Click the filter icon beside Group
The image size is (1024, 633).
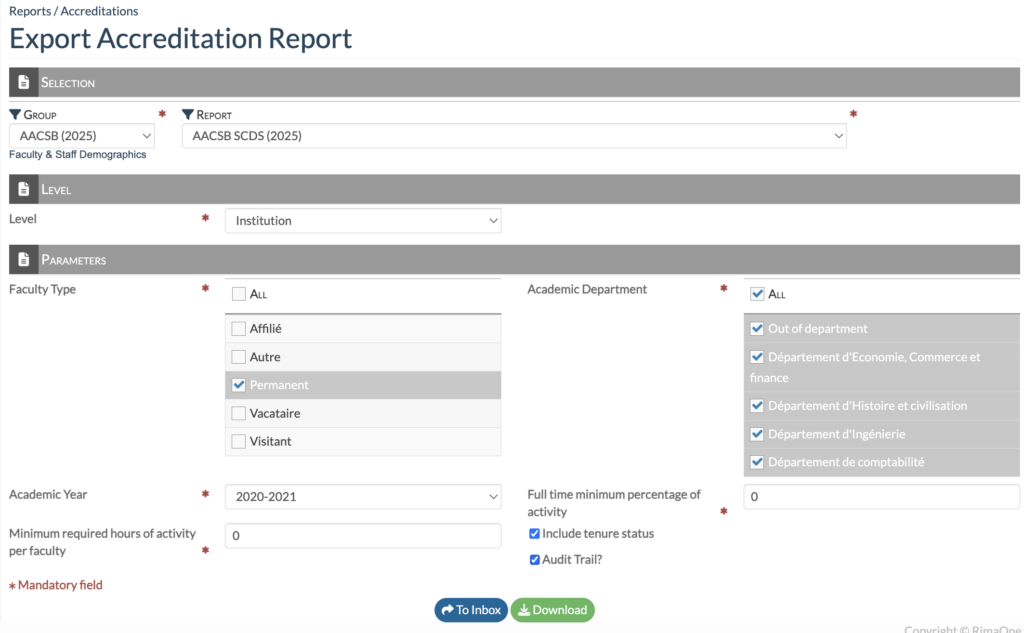pyautogui.click(x=15, y=115)
